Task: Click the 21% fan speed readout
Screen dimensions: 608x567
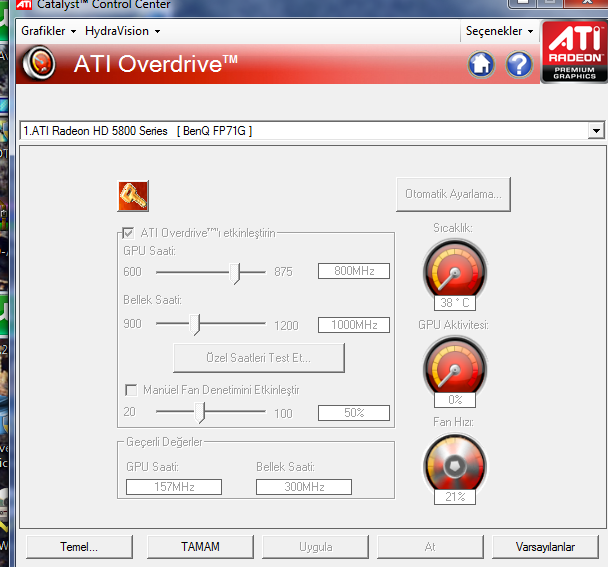Action: 455,497
